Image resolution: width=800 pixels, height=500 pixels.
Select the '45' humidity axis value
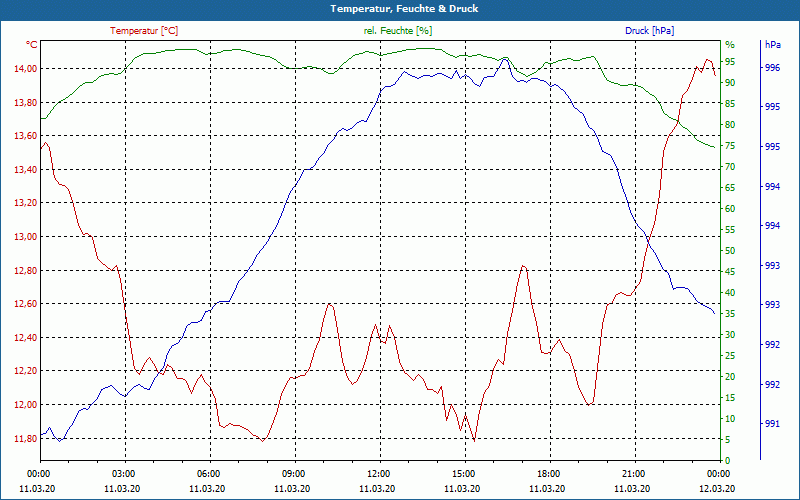coord(730,272)
